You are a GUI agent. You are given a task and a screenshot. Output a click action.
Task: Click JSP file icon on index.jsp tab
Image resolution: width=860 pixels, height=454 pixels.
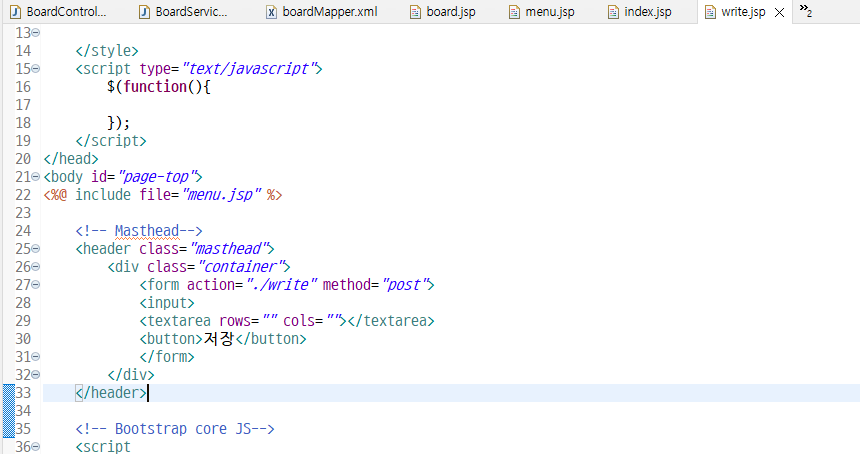613,12
